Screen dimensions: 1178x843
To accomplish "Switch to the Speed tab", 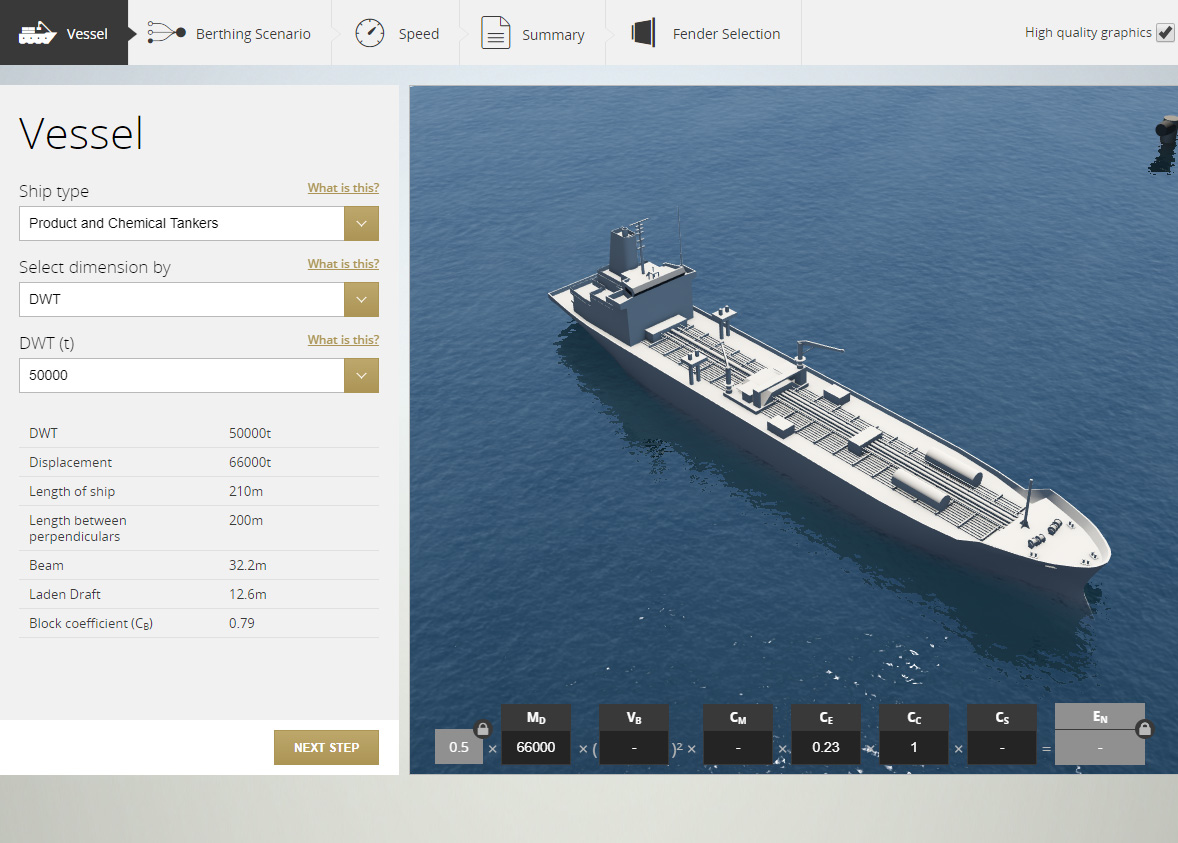I will (x=396, y=33).
